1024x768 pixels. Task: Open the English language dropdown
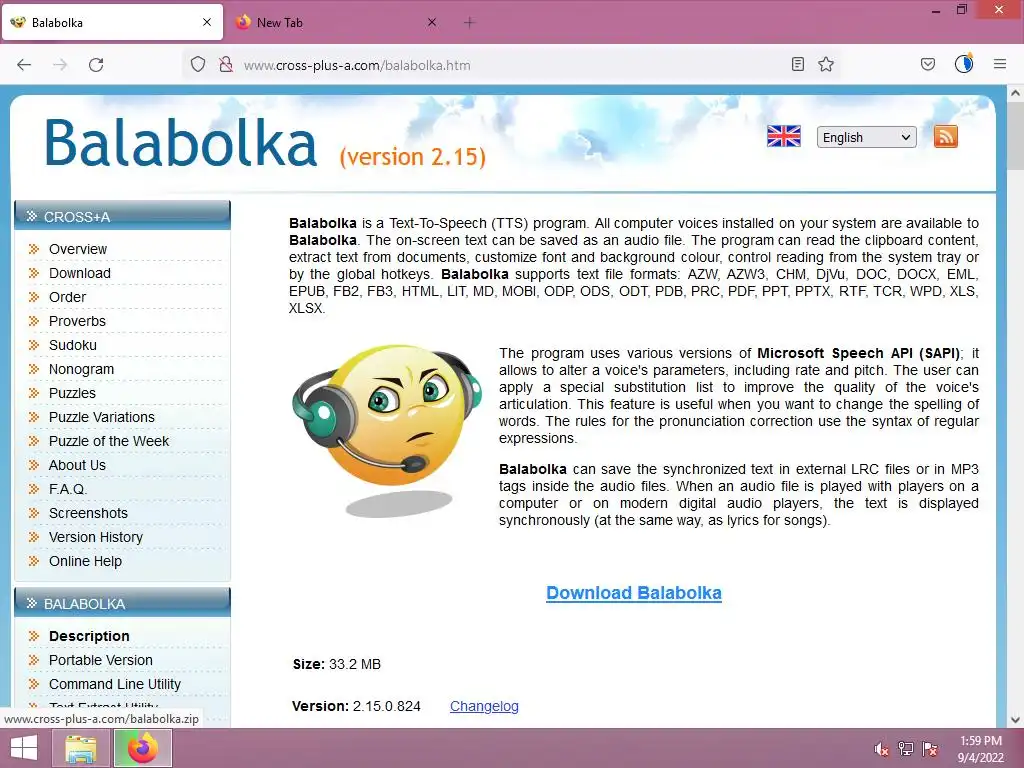click(867, 137)
